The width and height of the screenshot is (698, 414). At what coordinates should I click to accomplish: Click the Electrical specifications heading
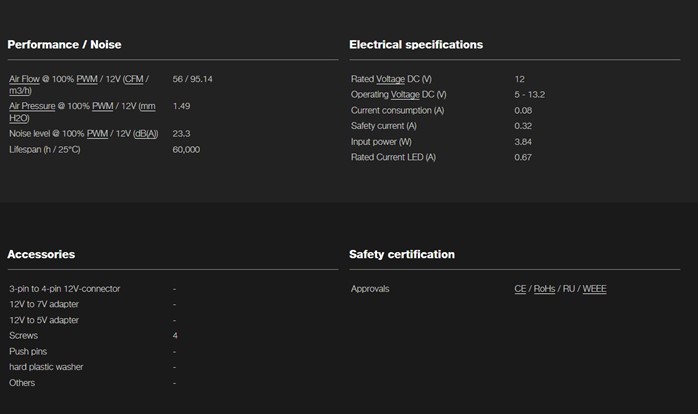[x=416, y=45]
